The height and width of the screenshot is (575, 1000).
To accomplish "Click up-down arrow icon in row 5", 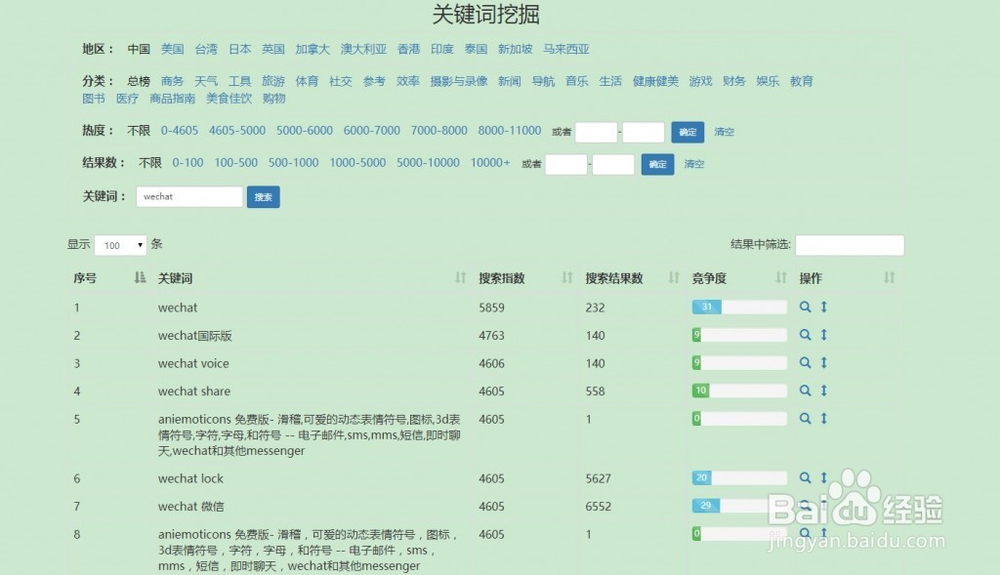I will point(824,419).
